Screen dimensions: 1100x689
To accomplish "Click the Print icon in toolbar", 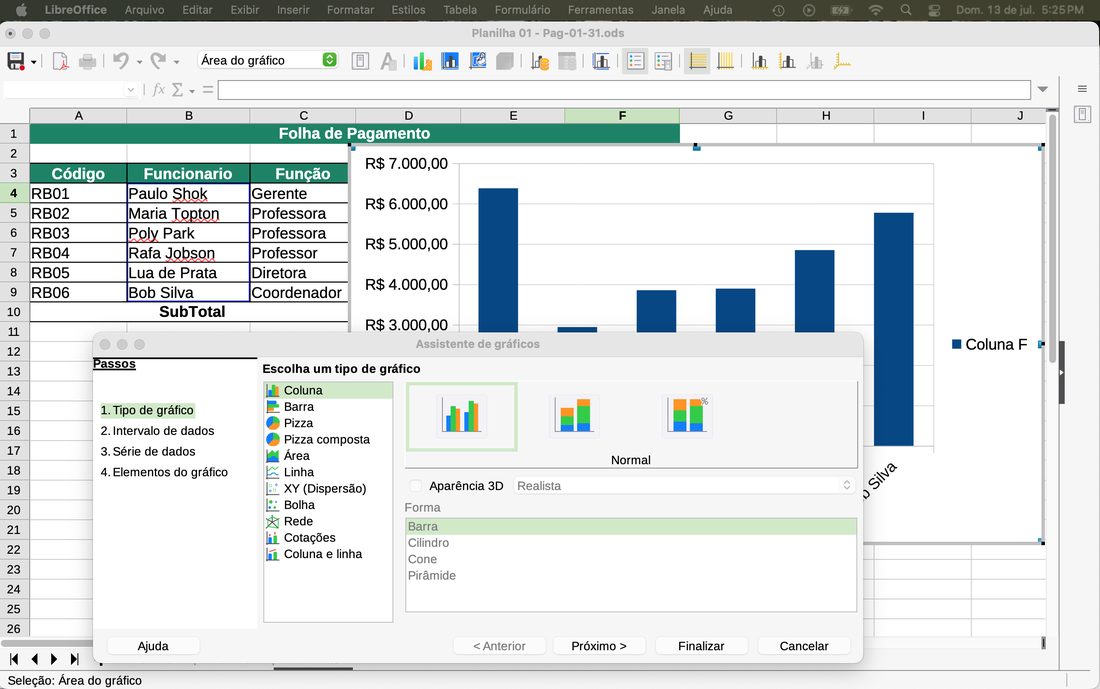I will coord(88,61).
